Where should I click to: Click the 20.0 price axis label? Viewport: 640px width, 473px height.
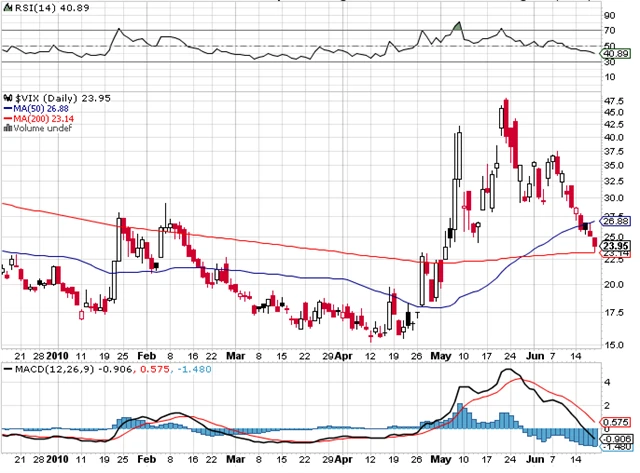click(613, 284)
